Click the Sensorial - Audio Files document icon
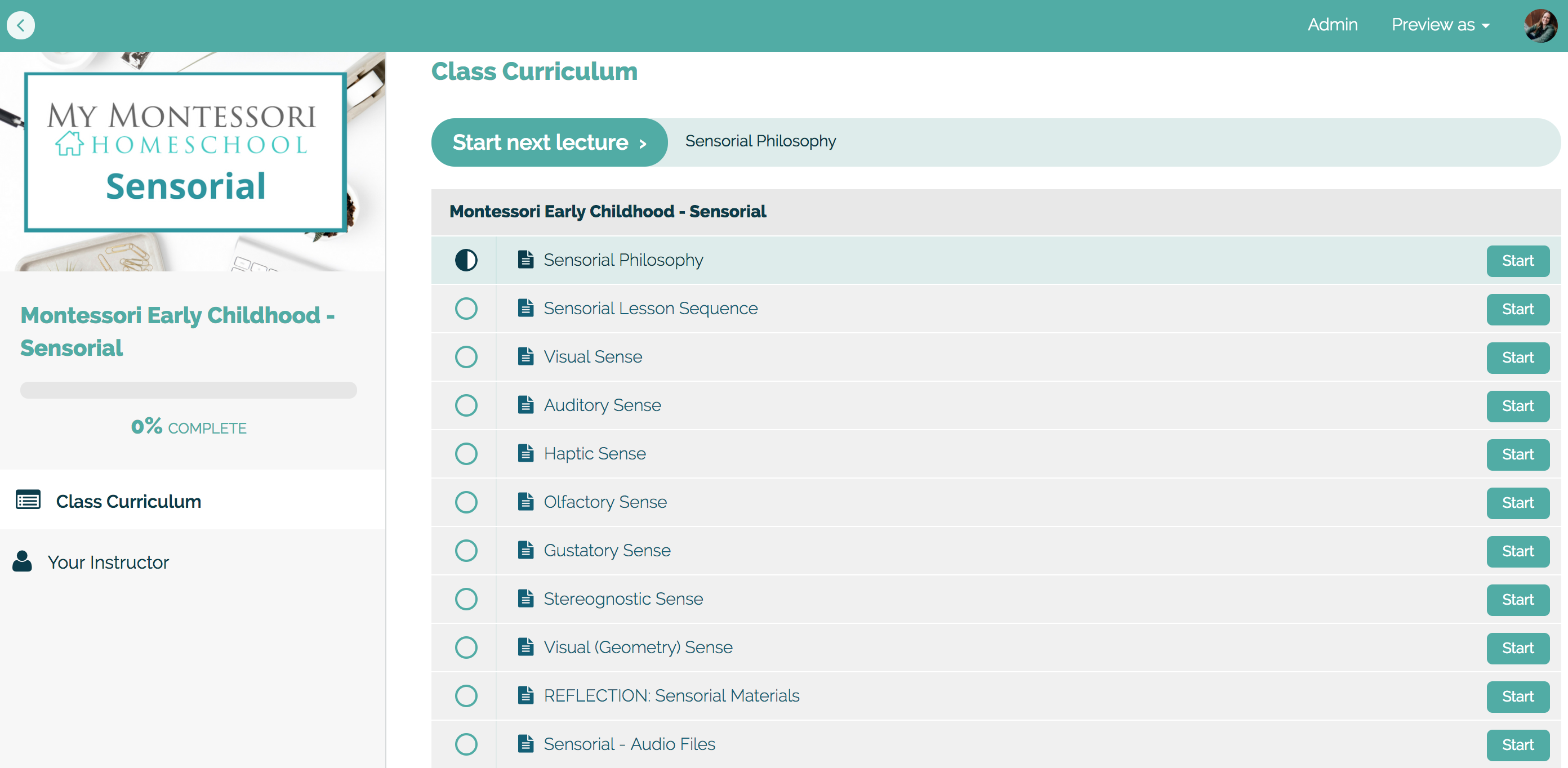The image size is (1568, 768). point(526,743)
